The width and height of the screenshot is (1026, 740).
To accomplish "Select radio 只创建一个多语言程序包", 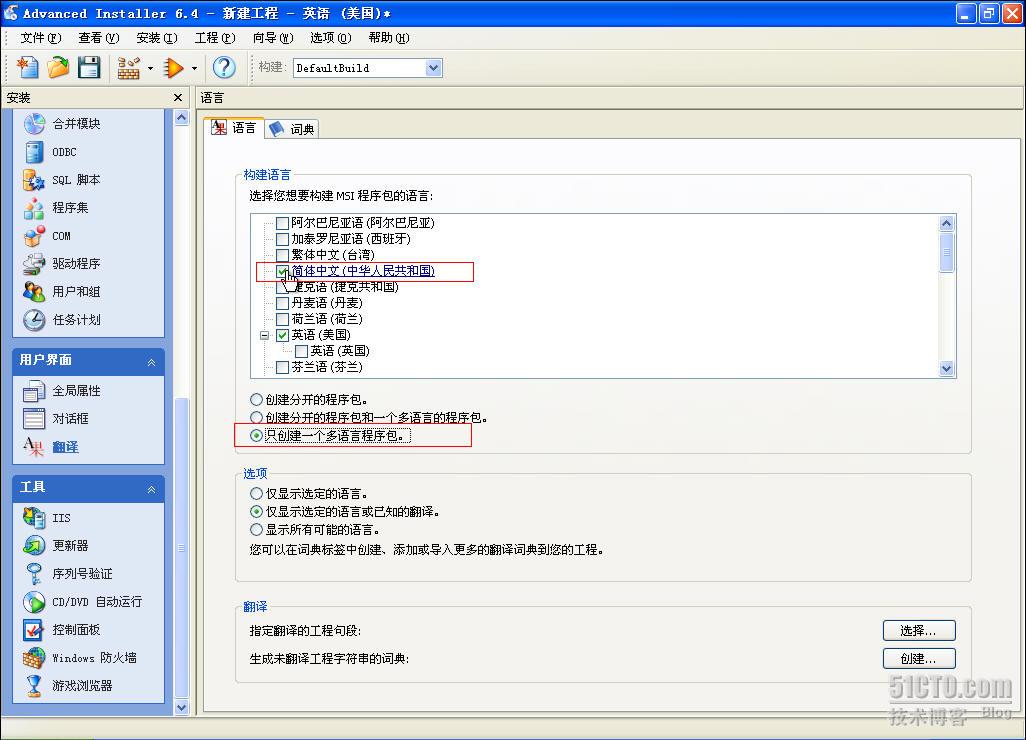I will point(256,435).
